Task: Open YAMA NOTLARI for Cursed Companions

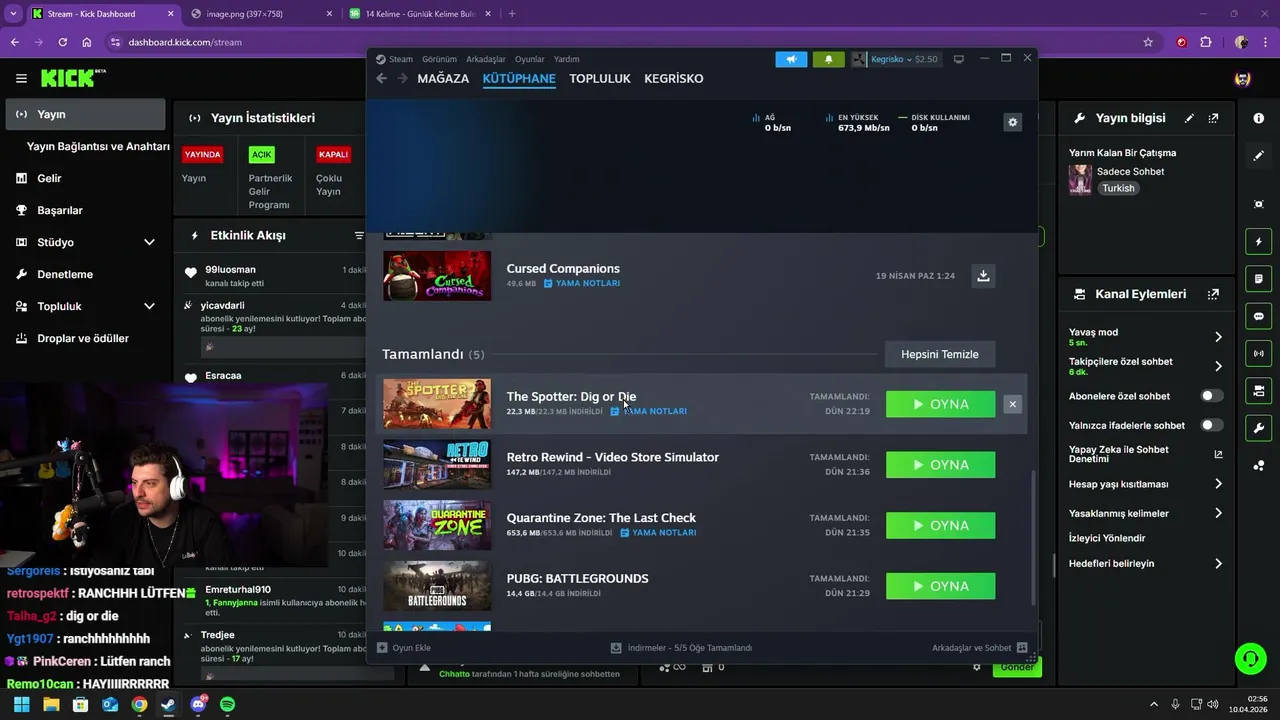Action: 582,284
